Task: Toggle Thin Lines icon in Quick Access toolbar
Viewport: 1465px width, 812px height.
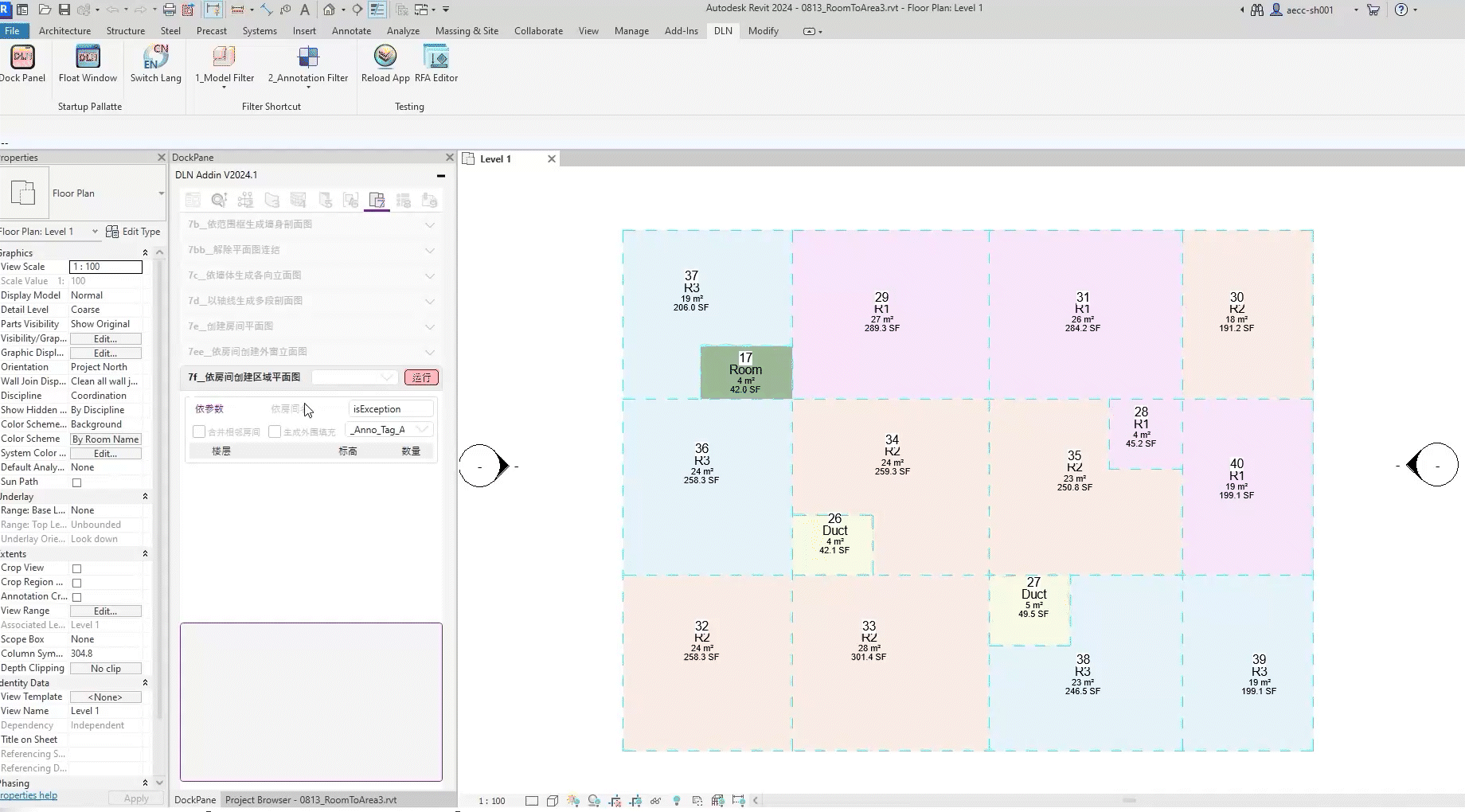Action: [377, 10]
